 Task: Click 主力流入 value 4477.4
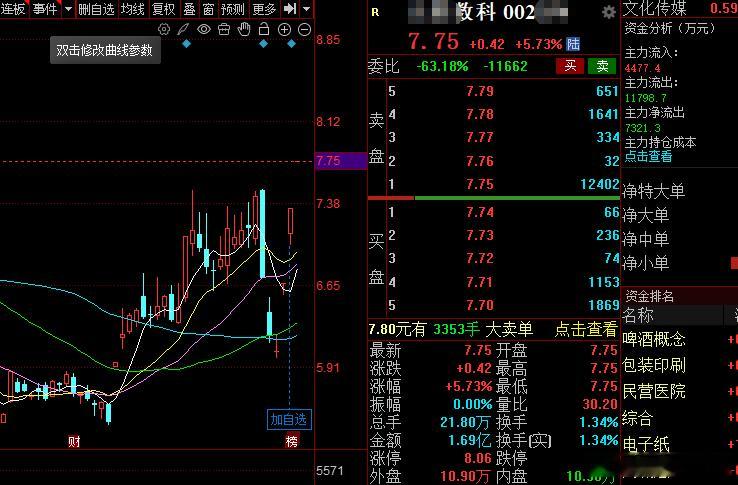point(642,68)
